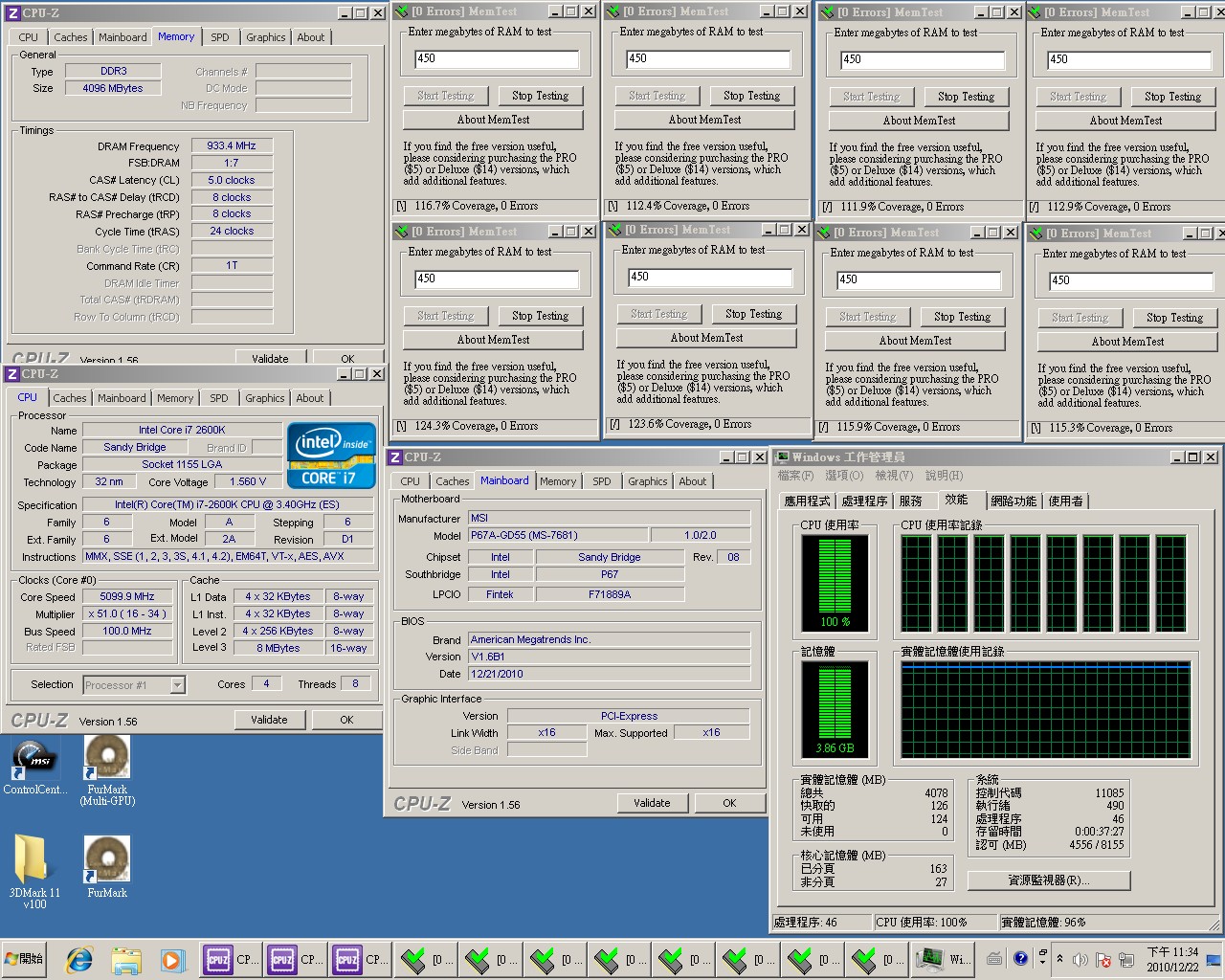The height and width of the screenshot is (980, 1225).
Task: Click the keyboard input tray icon
Action: click(x=995, y=958)
